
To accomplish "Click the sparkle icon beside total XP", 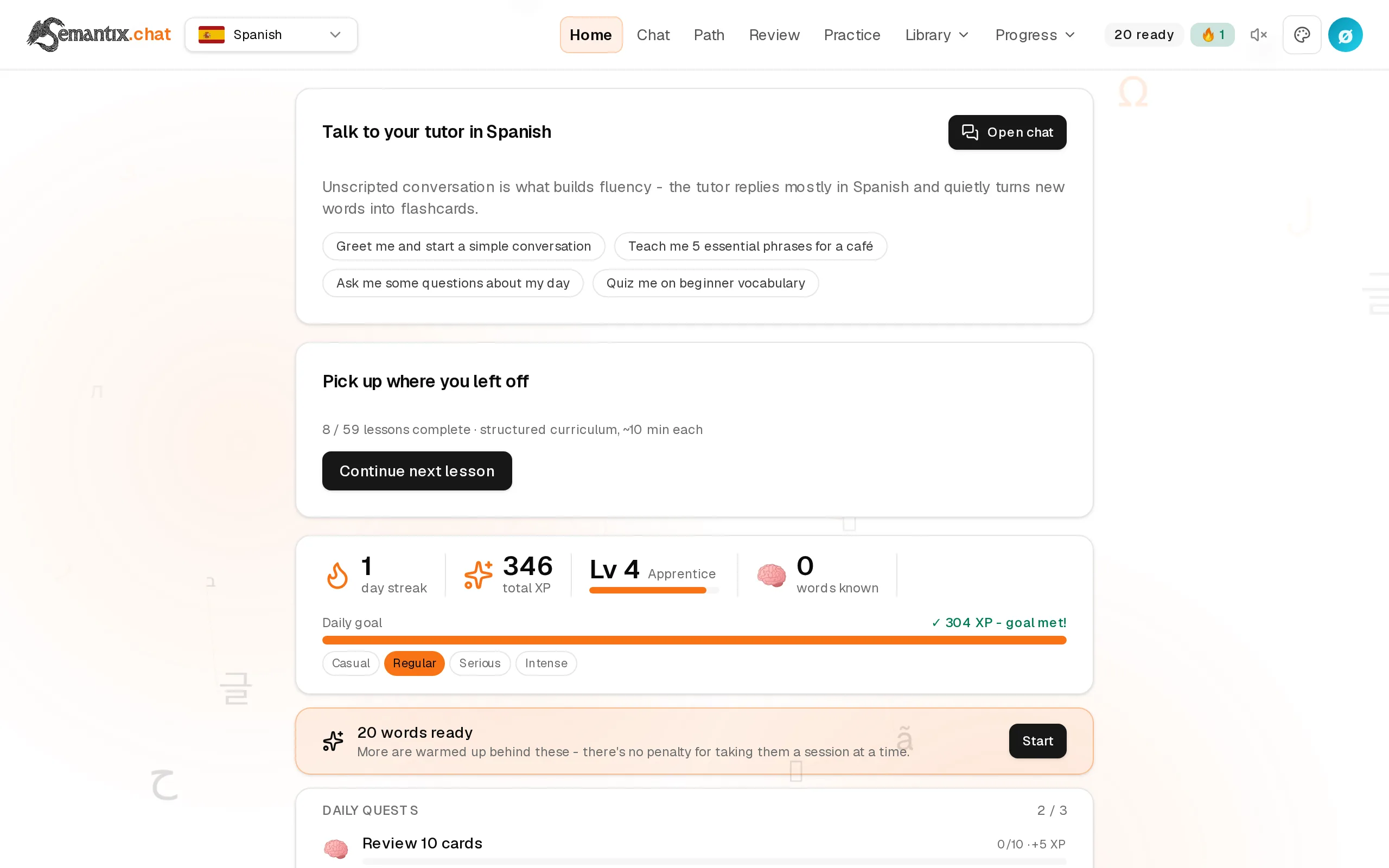I will [x=478, y=575].
